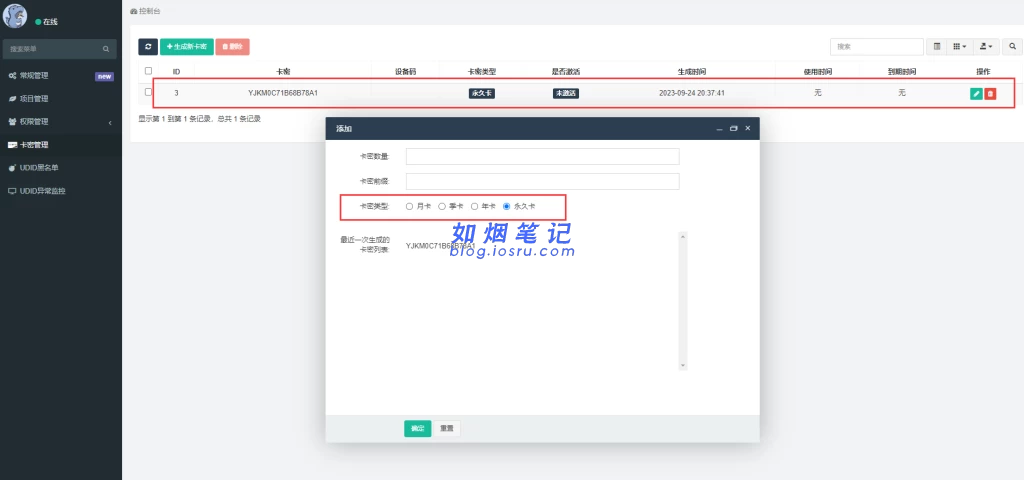Click the 是否激活 column header
Image resolution: width=1024 pixels, height=480 pixels.
pos(566,71)
